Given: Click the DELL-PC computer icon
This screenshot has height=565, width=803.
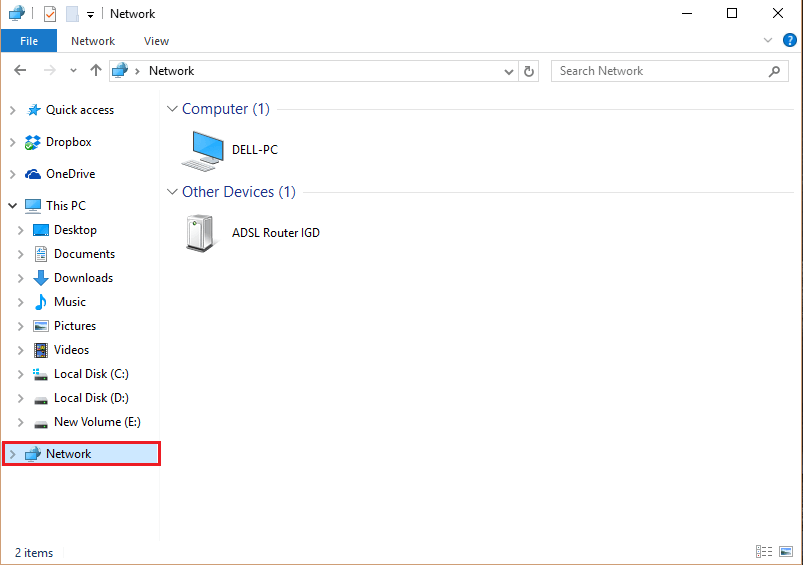Looking at the screenshot, I should (203, 149).
